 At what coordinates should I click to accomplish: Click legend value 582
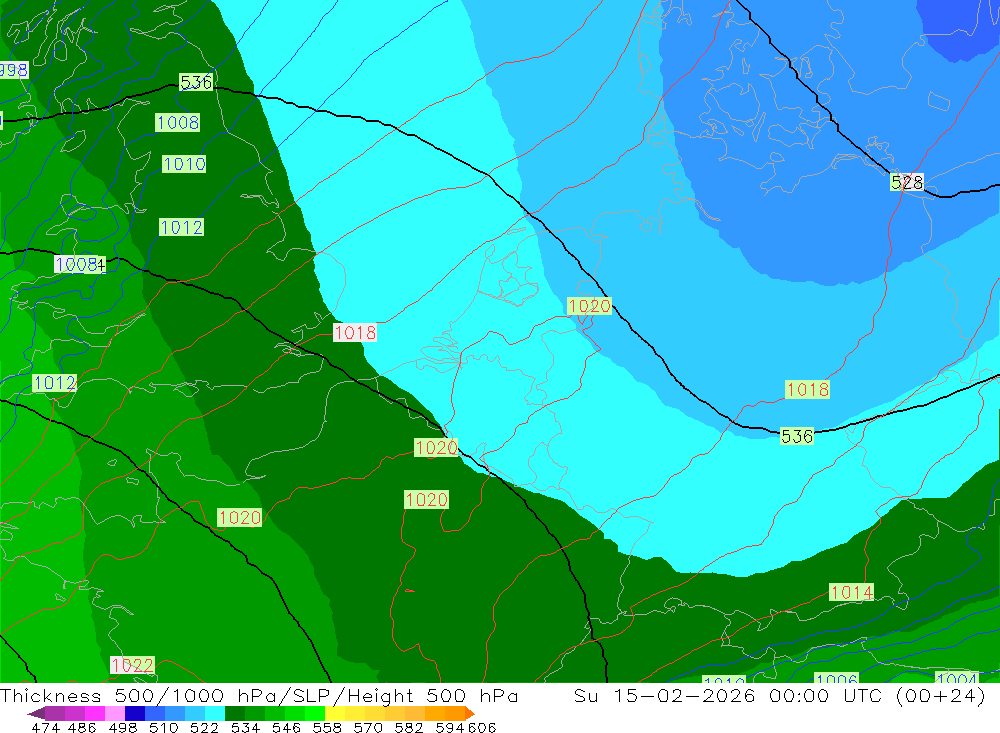[x=409, y=727]
